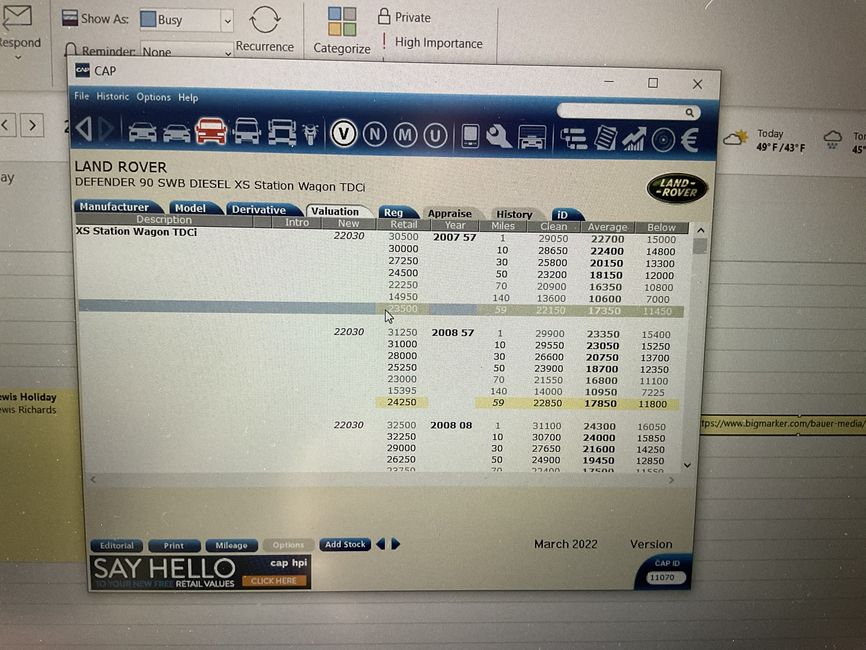This screenshot has height=650, width=866.
Task: Click the back triangle in CAP toolbar
Action: tap(84, 129)
